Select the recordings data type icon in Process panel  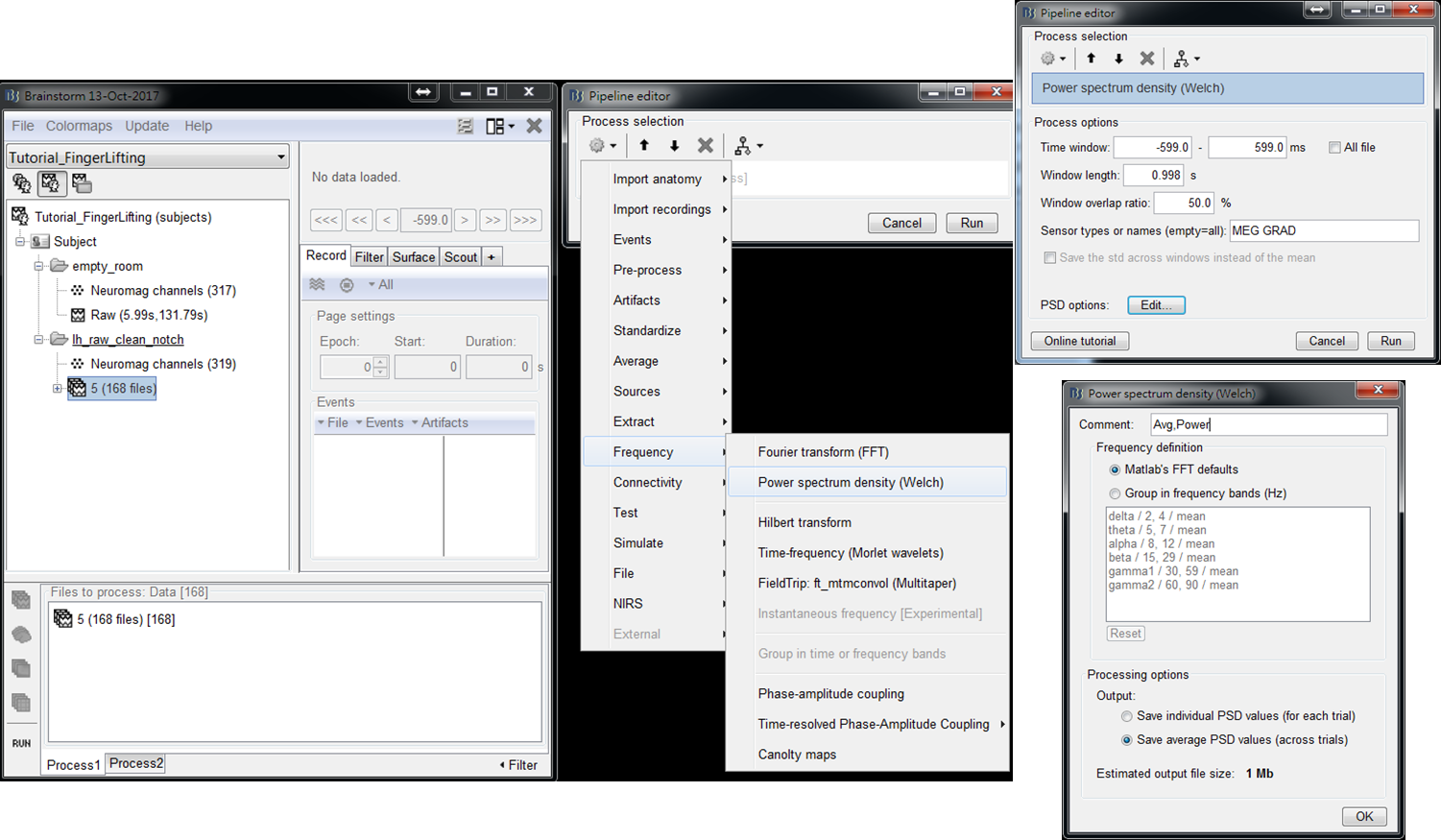[x=21, y=600]
